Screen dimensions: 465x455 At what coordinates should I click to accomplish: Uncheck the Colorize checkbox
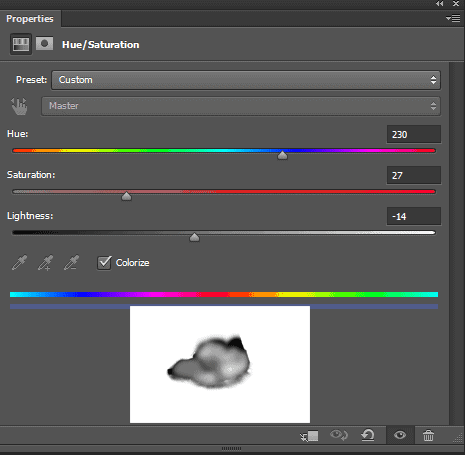(x=104, y=263)
